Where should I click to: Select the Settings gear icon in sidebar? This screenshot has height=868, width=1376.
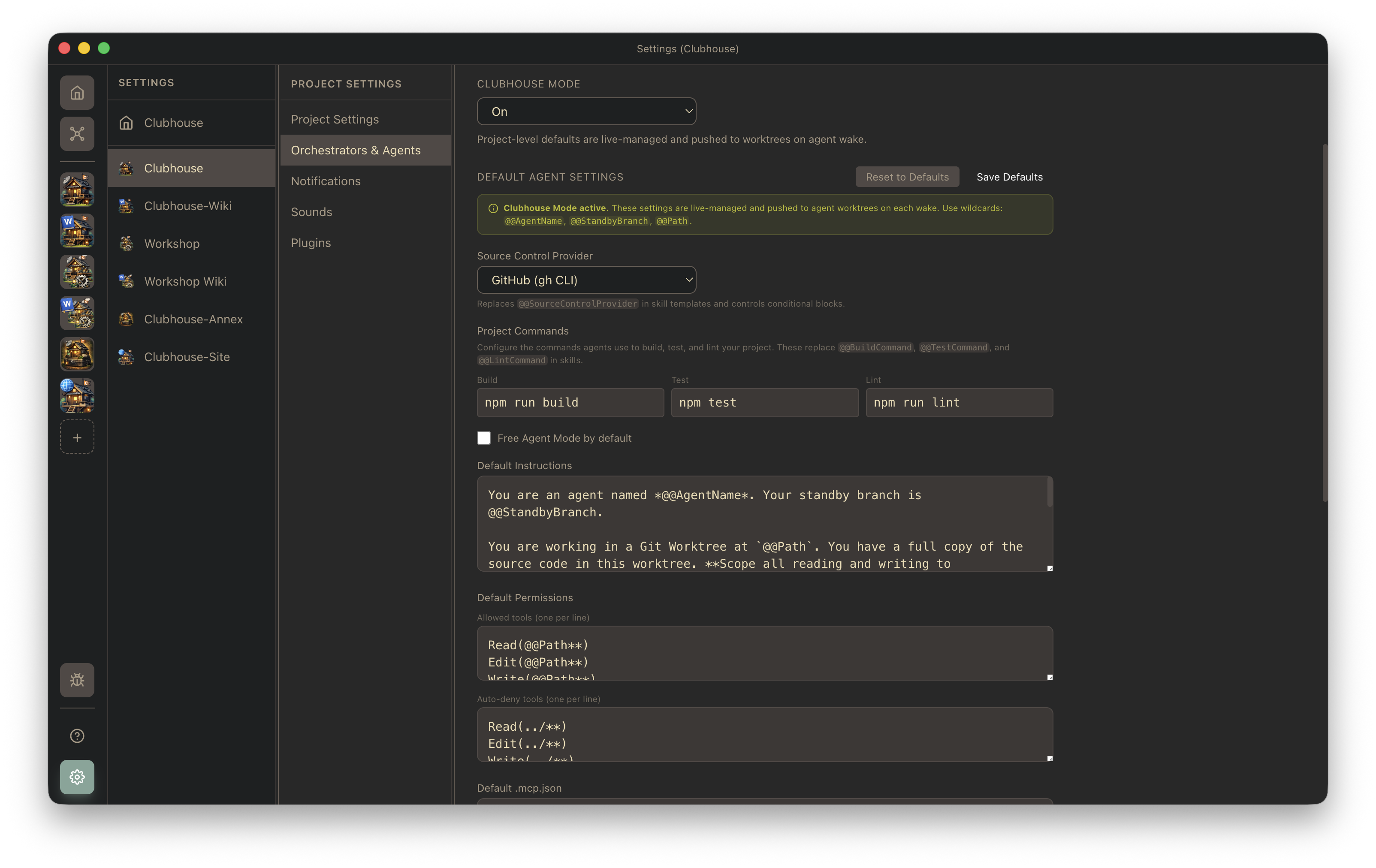coord(77,777)
